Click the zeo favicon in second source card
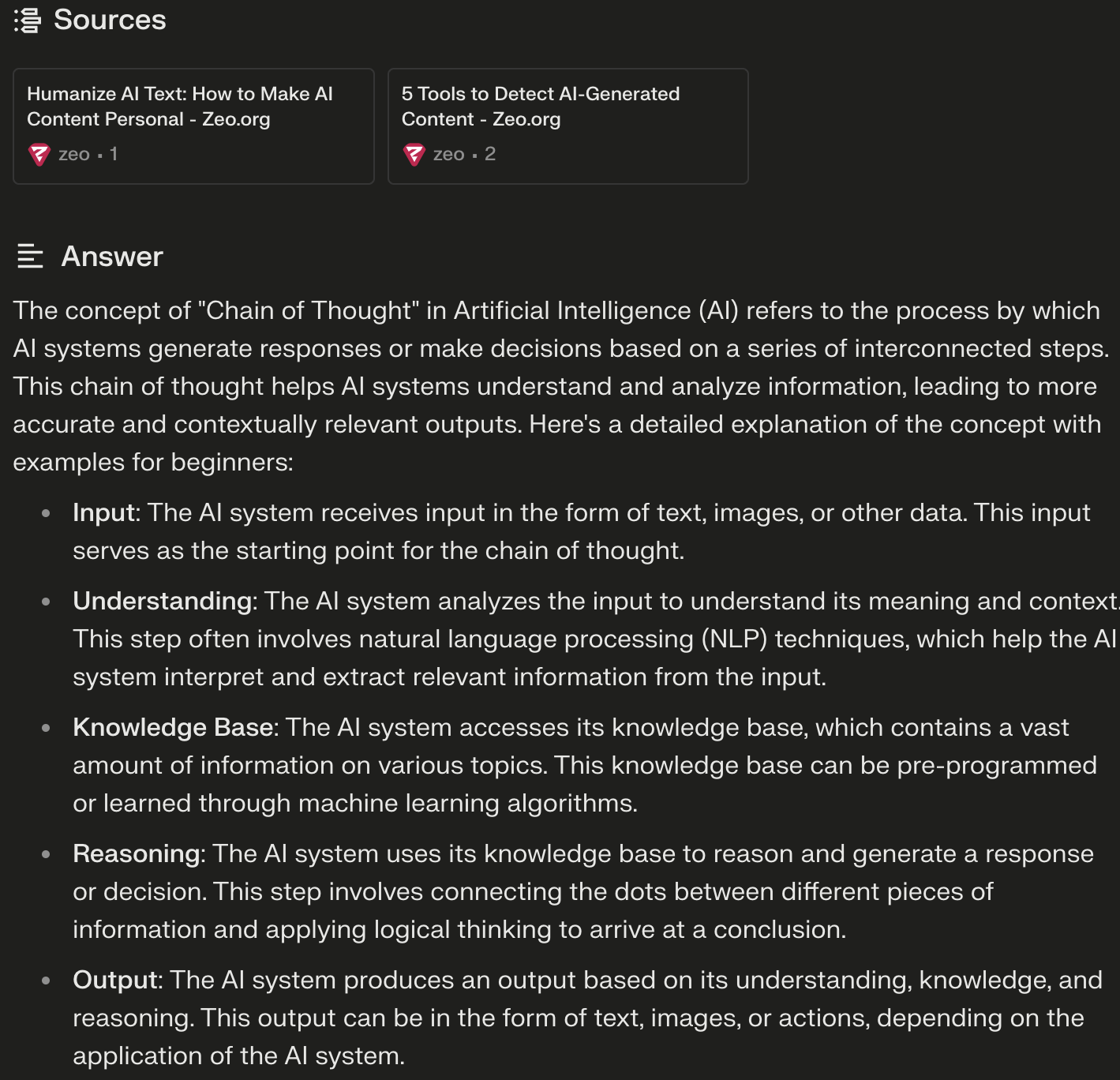Image resolution: width=1120 pixels, height=1080 pixels. (414, 155)
